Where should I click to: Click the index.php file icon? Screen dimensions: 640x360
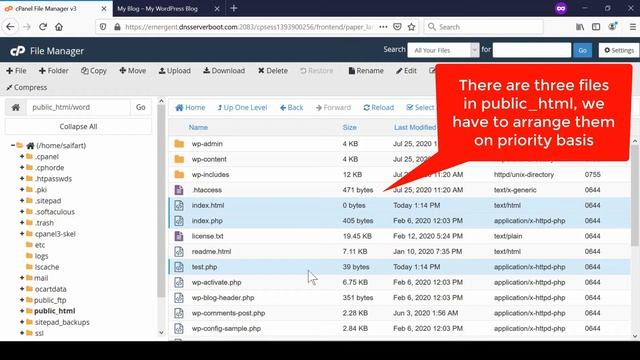pos(179,221)
